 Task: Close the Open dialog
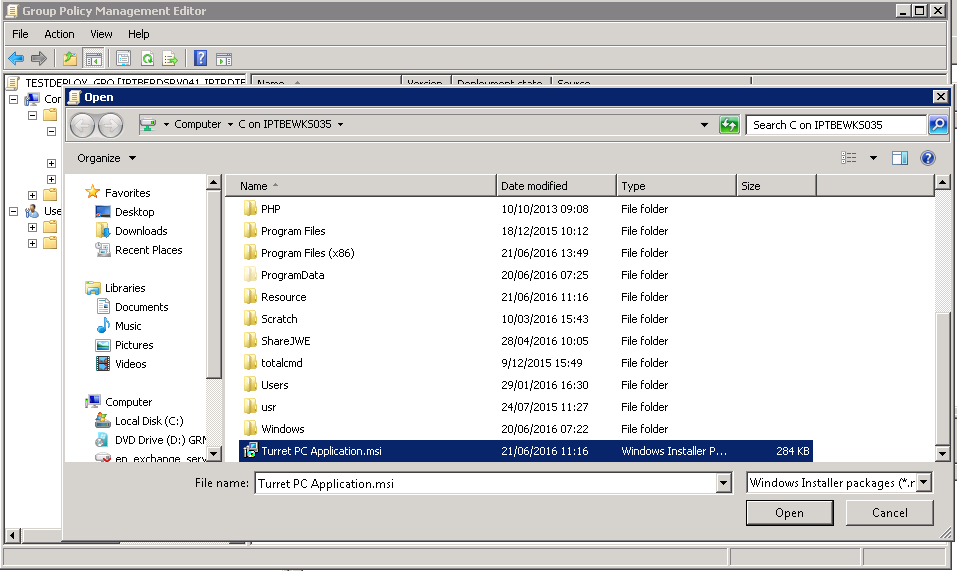click(941, 96)
